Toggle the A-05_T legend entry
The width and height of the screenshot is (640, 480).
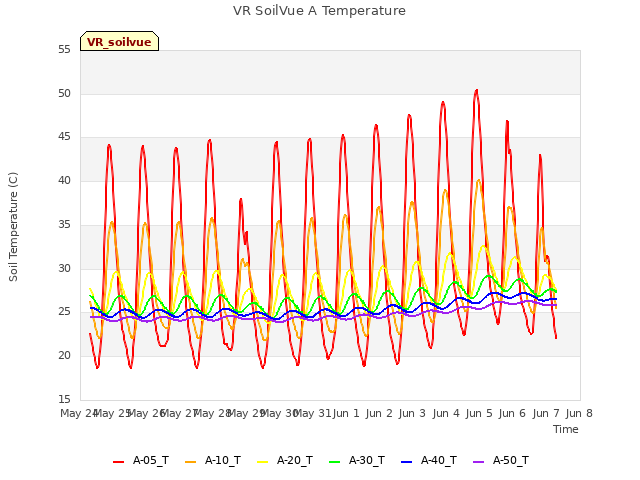[141, 460]
